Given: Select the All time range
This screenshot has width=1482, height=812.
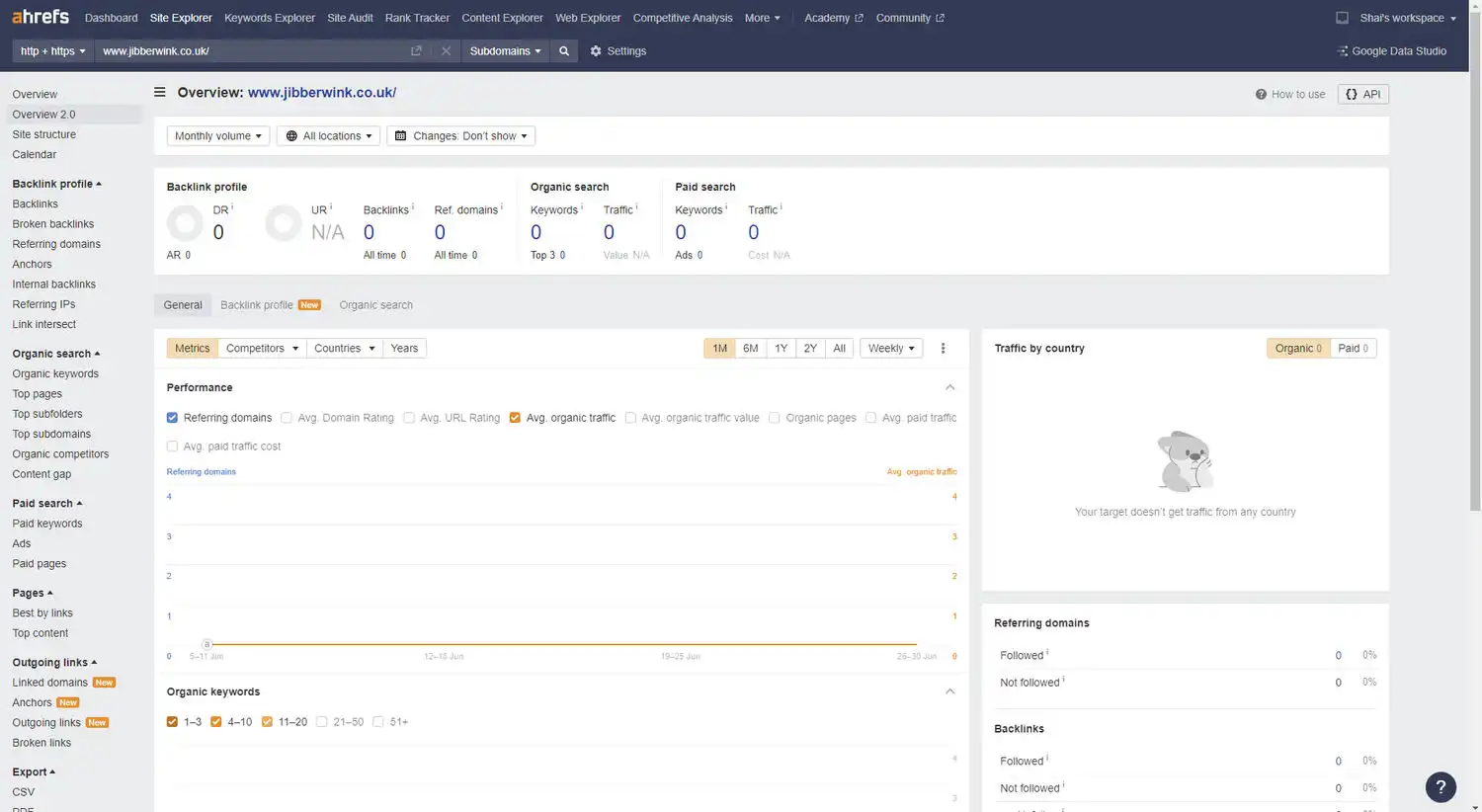Looking at the screenshot, I should (839, 348).
